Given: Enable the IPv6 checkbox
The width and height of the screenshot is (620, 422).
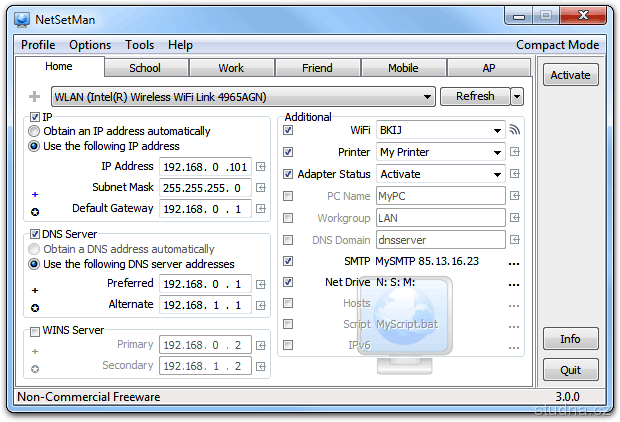Looking at the screenshot, I should 288,345.
